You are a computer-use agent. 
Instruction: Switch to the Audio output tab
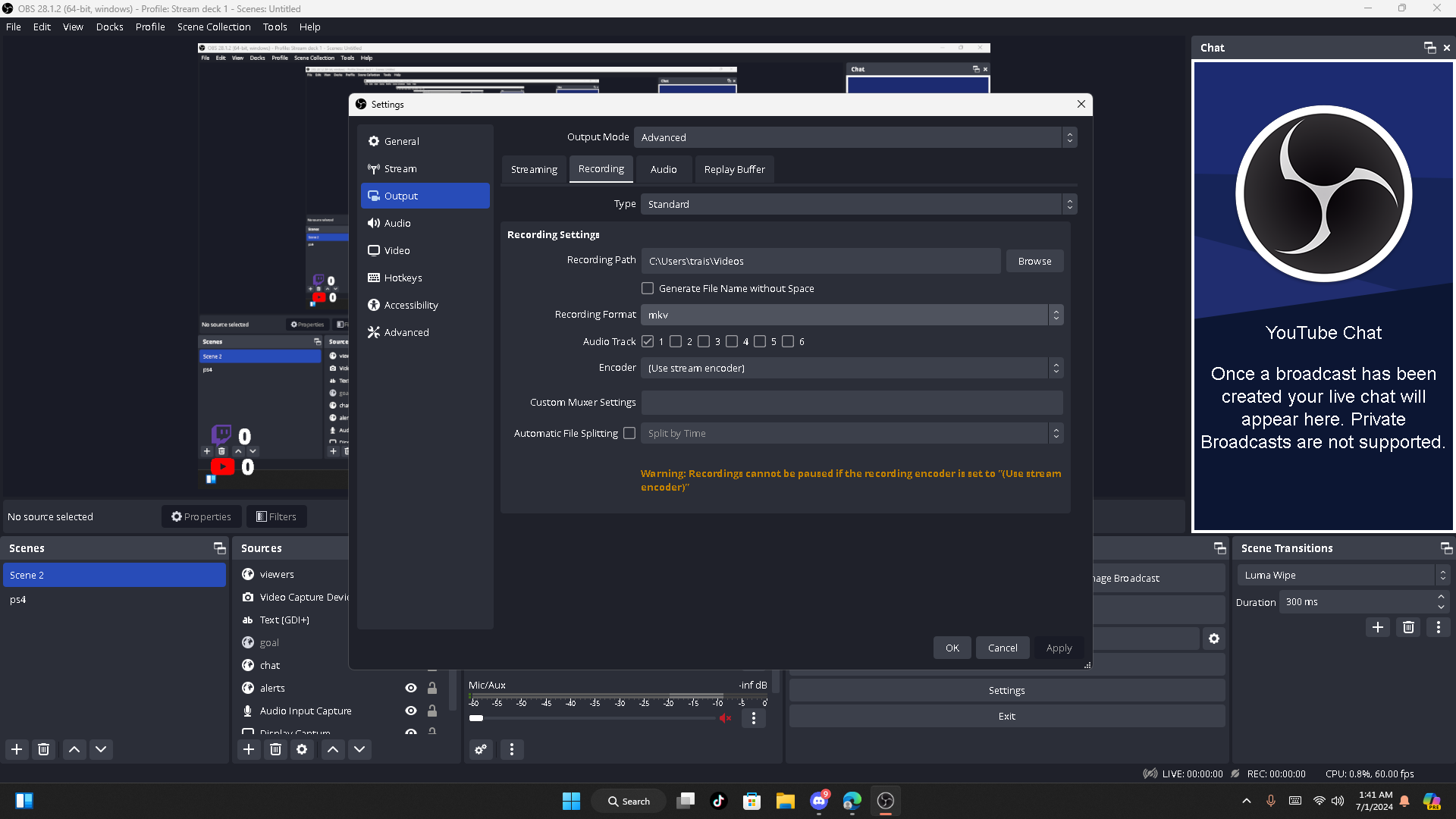coord(664,169)
